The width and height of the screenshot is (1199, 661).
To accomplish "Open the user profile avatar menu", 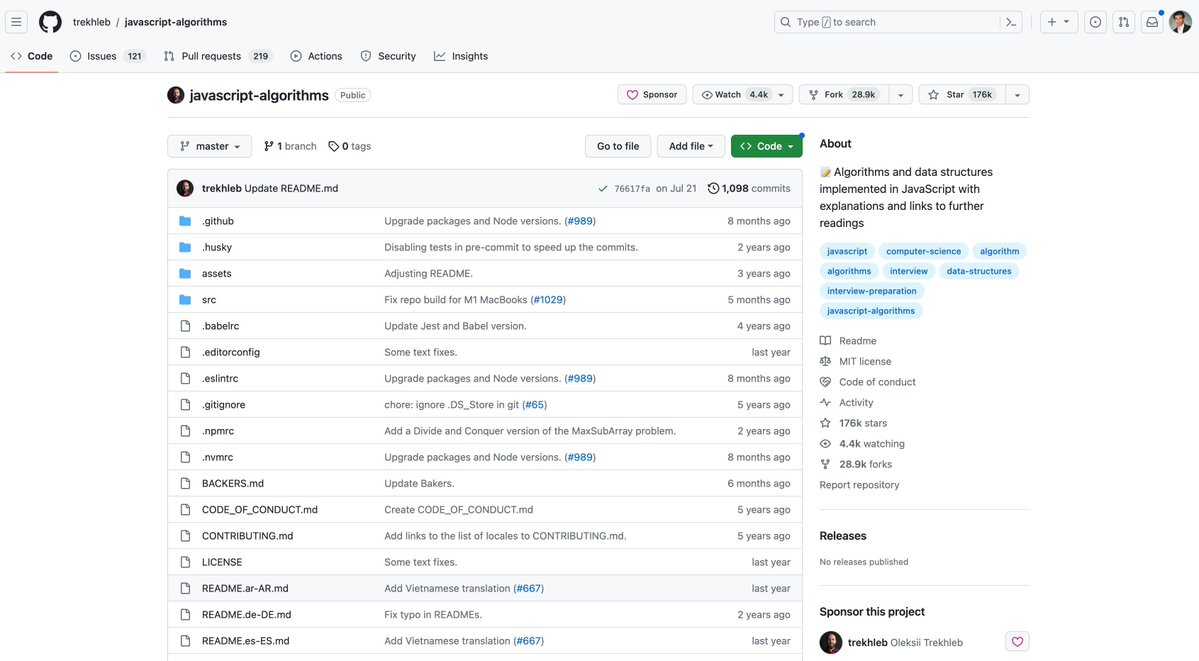I will (1180, 22).
